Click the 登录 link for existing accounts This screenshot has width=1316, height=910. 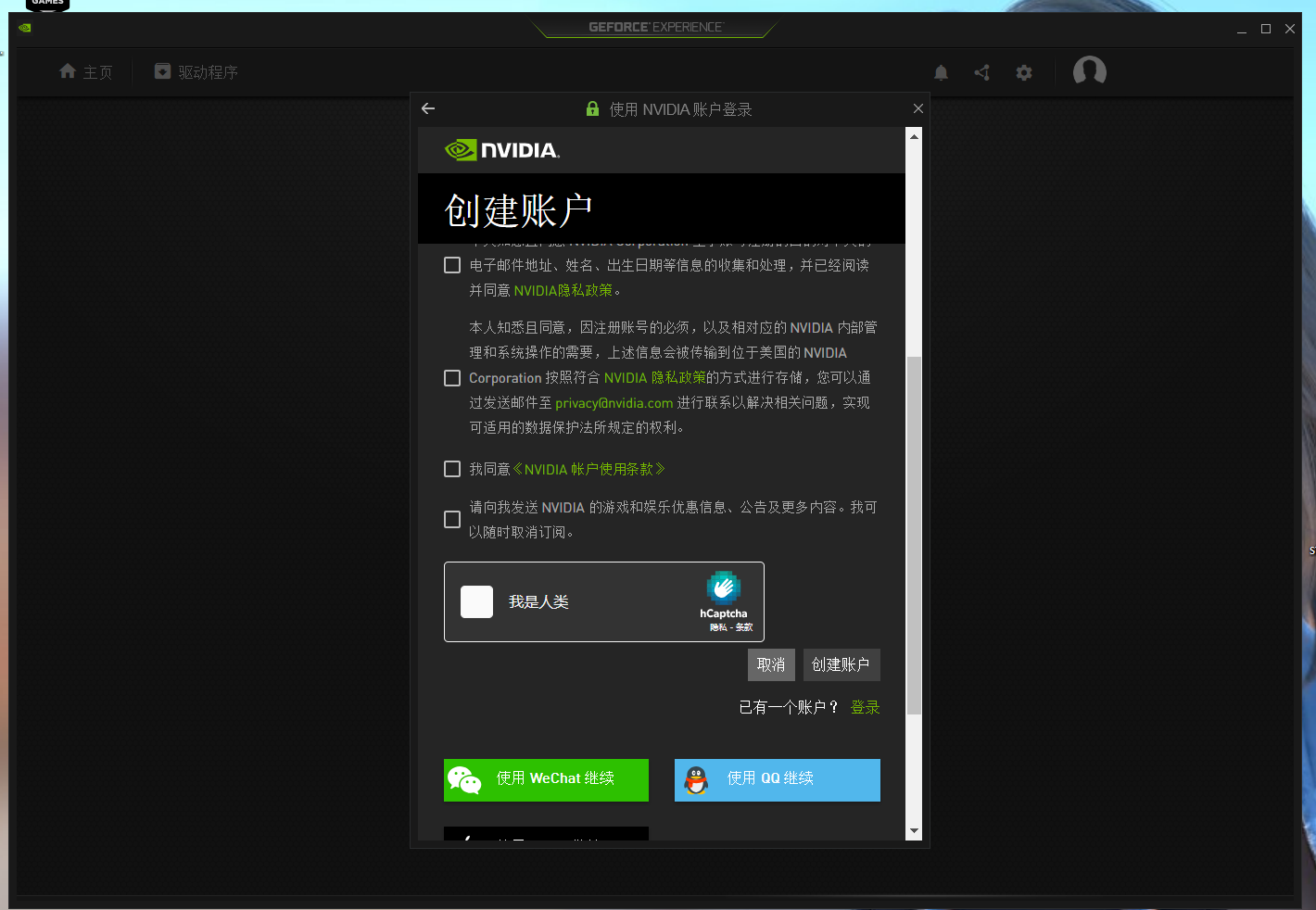point(865,706)
